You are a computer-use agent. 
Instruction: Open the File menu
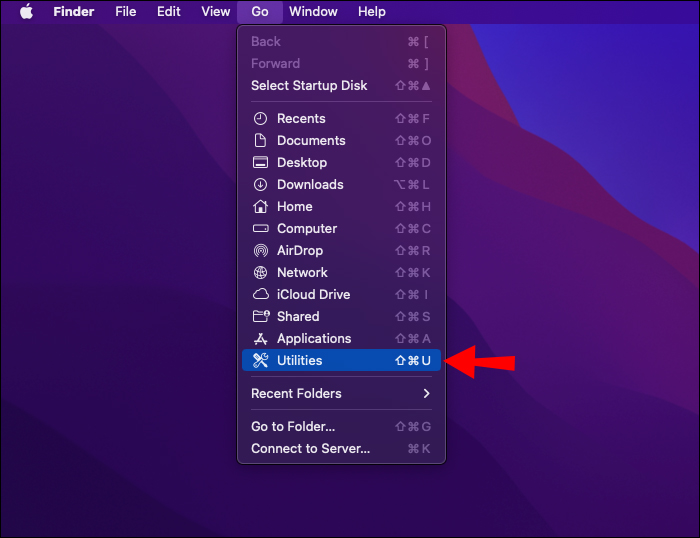[125, 12]
